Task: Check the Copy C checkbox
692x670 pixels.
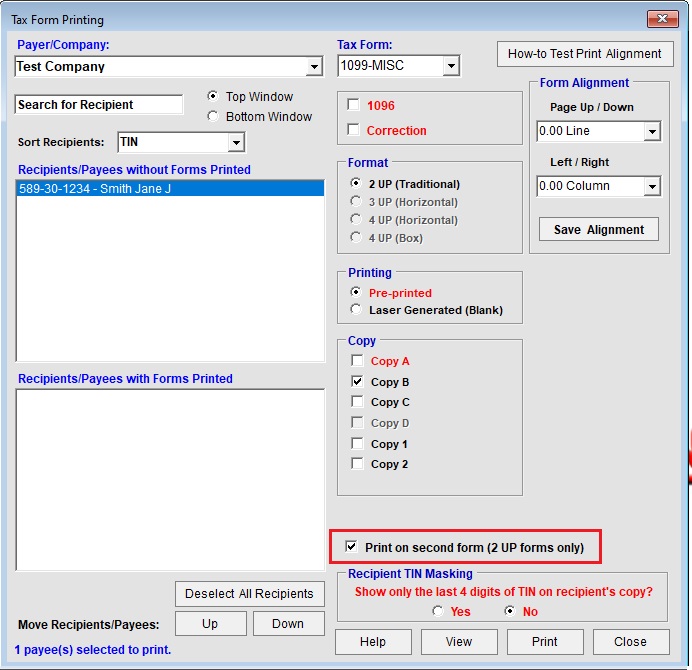Action: click(357, 401)
